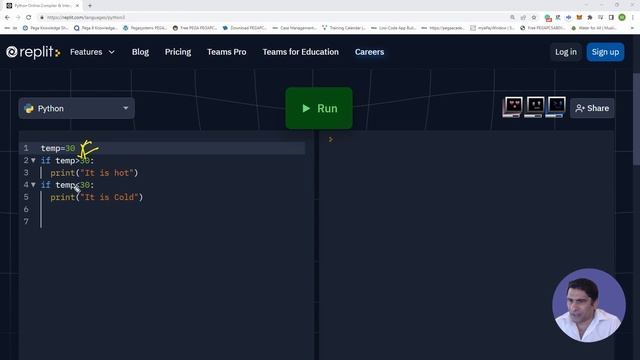This screenshot has width=640, height=360.
Task: Open the Python language dropdown
Action: pyautogui.click(x=76, y=108)
